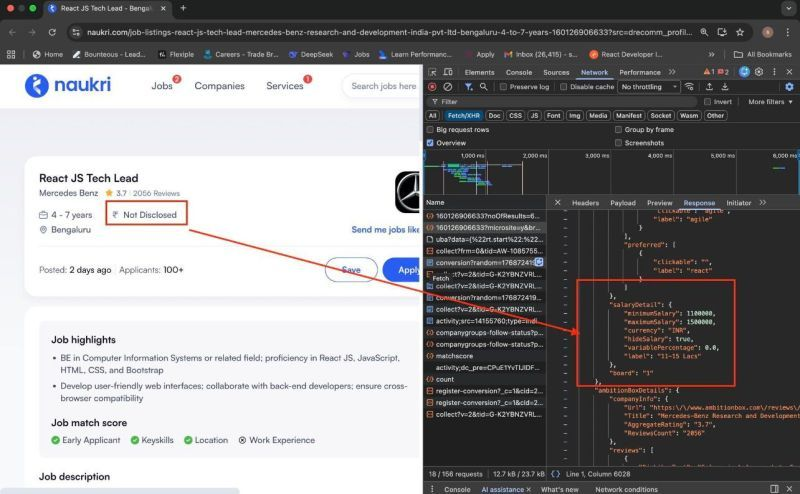Reload the page with the refresh icon
The height and width of the screenshot is (494, 800).
coord(52,32)
